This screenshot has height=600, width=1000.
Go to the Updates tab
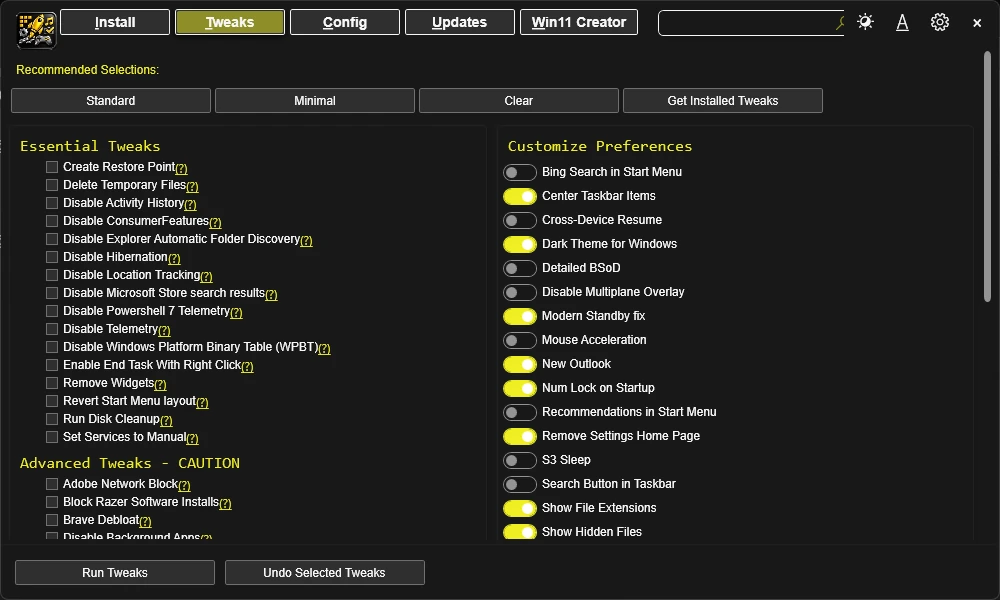click(459, 22)
